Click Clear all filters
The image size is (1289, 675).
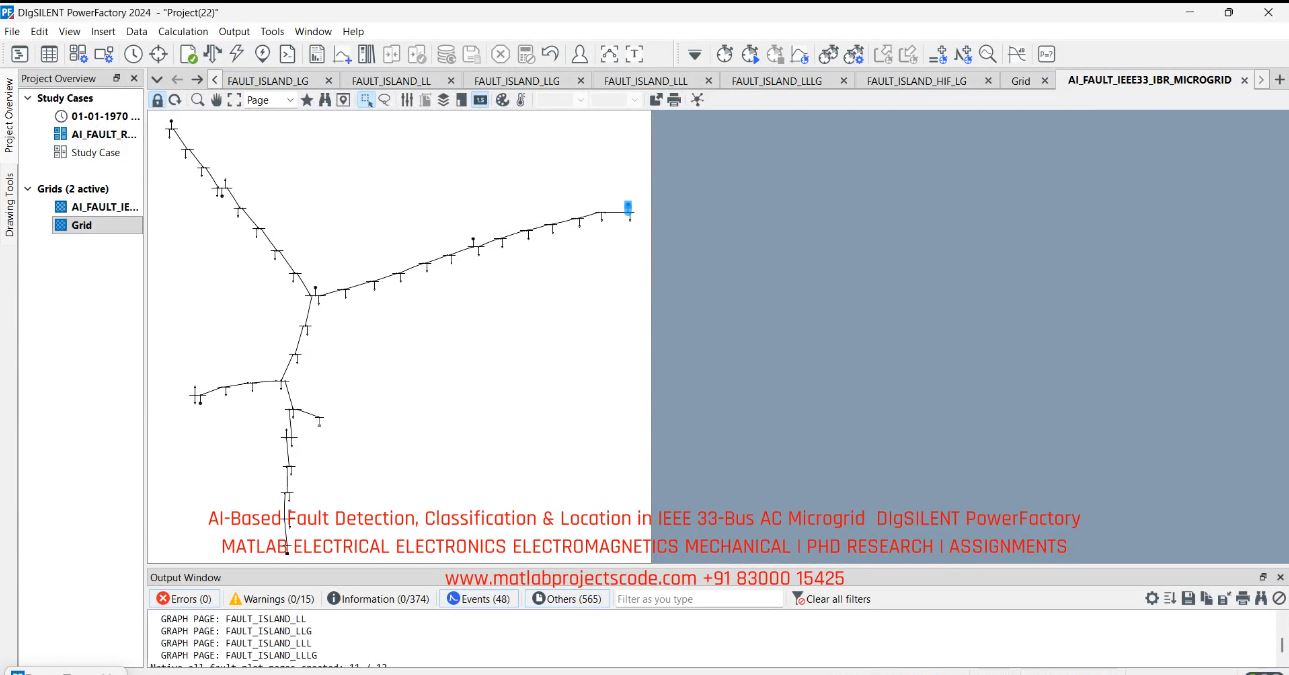[x=831, y=599]
